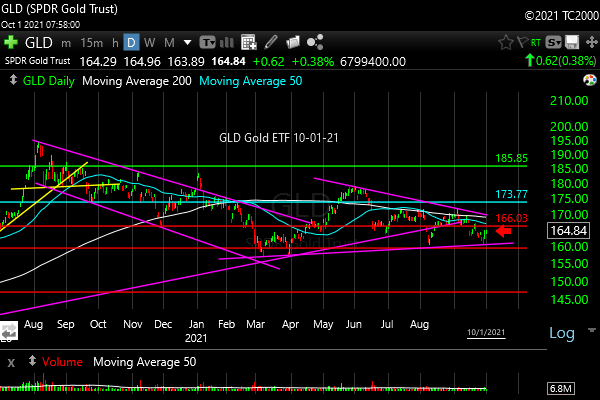Click the star favorite icon
This screenshot has height=400, width=600.
click(x=505, y=42)
